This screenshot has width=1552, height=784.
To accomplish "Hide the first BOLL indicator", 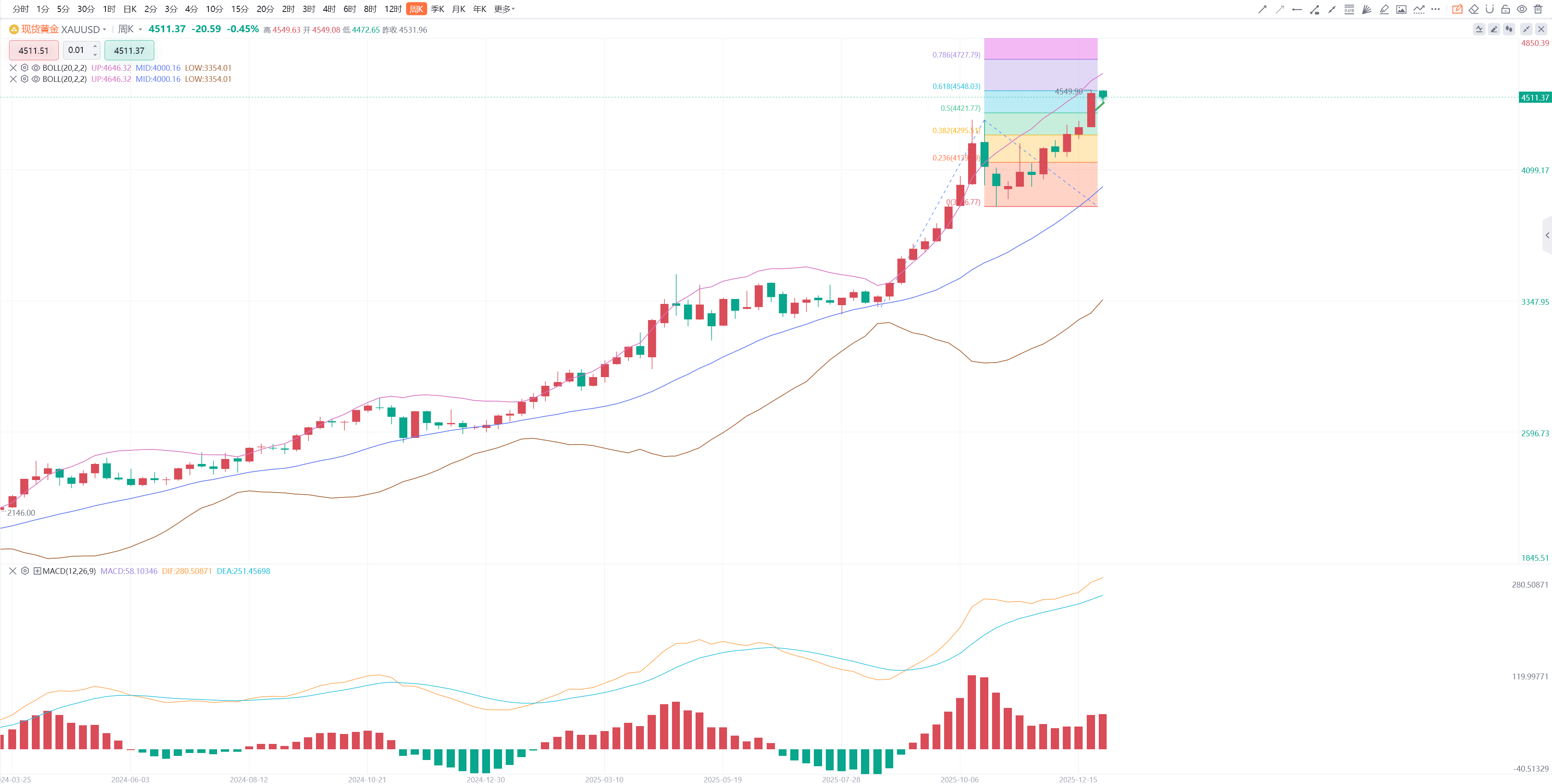I will click(36, 68).
